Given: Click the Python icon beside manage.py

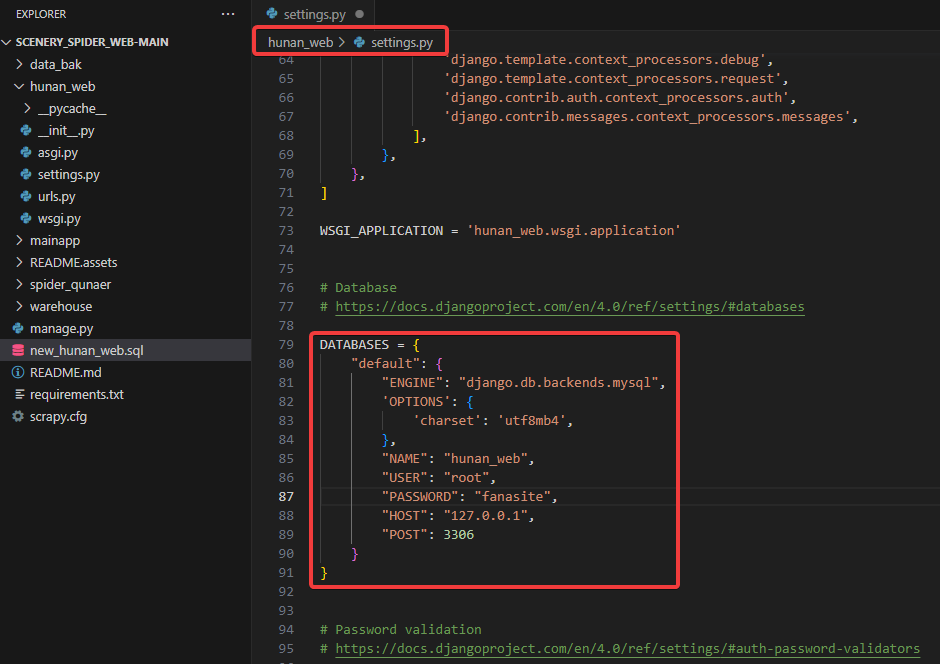Looking at the screenshot, I should click(18, 328).
